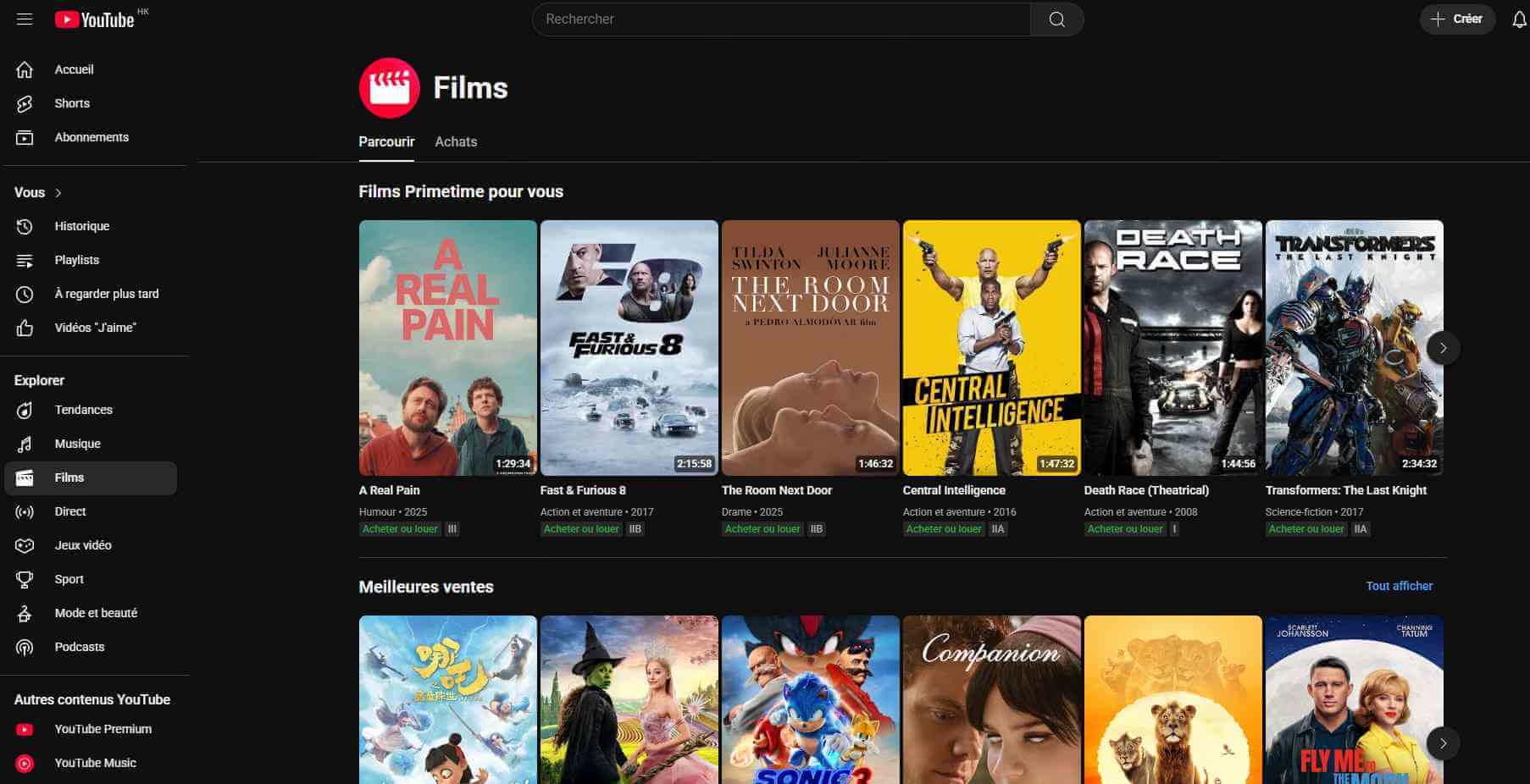Viewport: 1530px width, 784px height.
Task: Open Fast & Furious 8 poster
Action: [629, 348]
